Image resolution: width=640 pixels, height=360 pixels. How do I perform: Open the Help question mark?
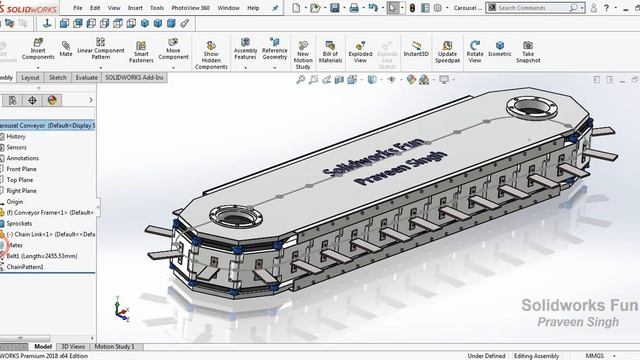click(607, 8)
